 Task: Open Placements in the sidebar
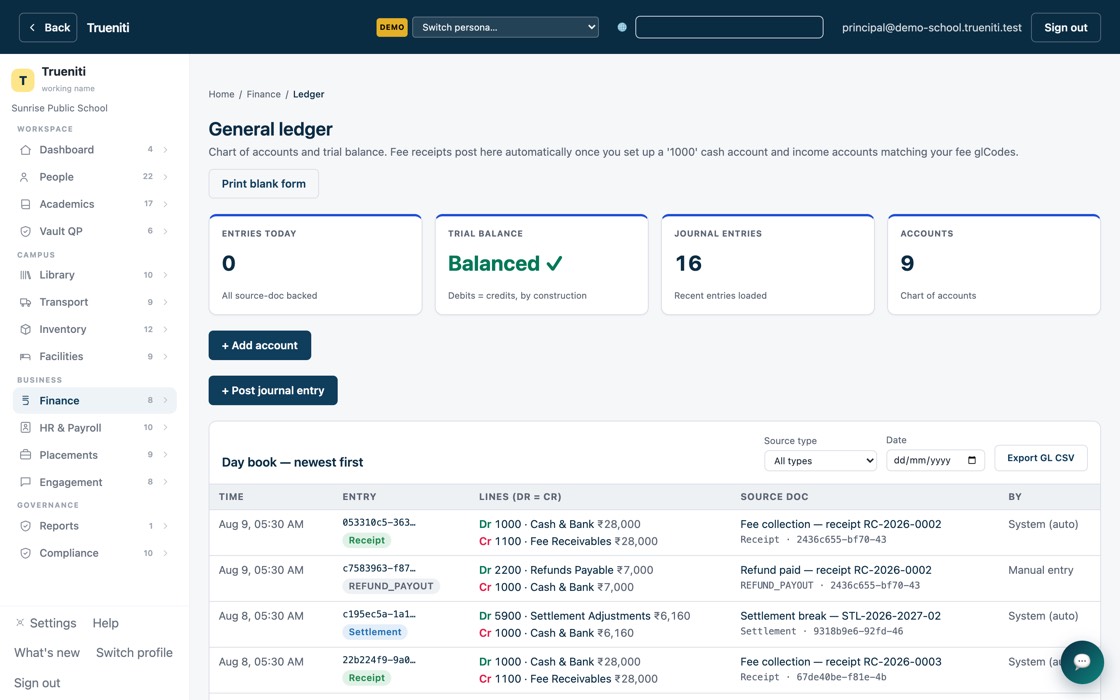94,455
